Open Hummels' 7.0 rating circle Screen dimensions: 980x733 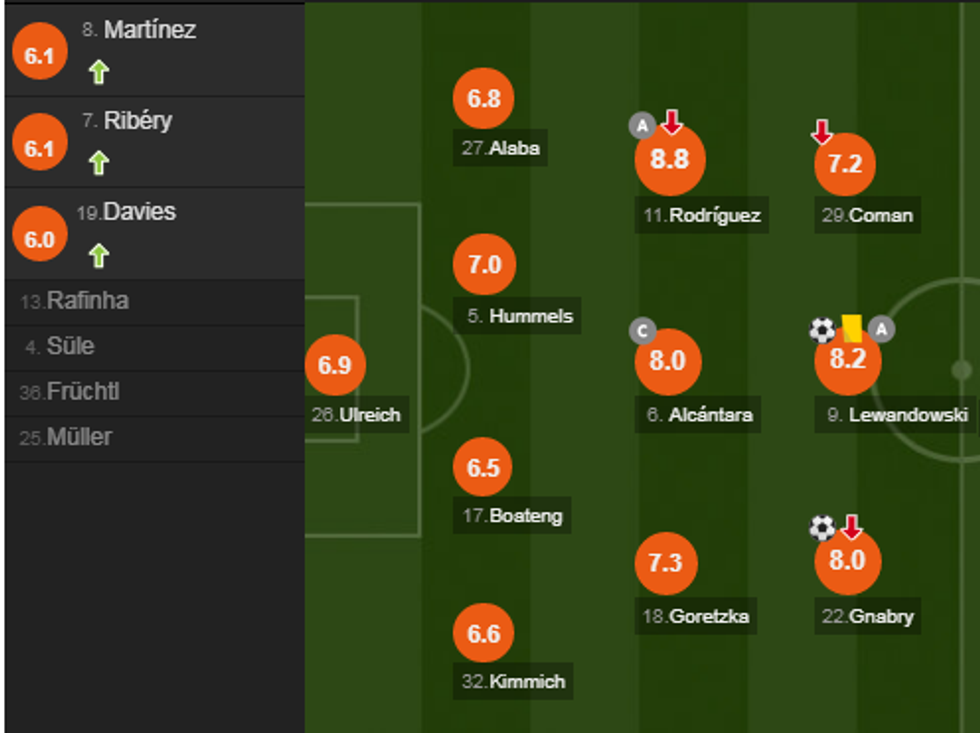click(484, 265)
